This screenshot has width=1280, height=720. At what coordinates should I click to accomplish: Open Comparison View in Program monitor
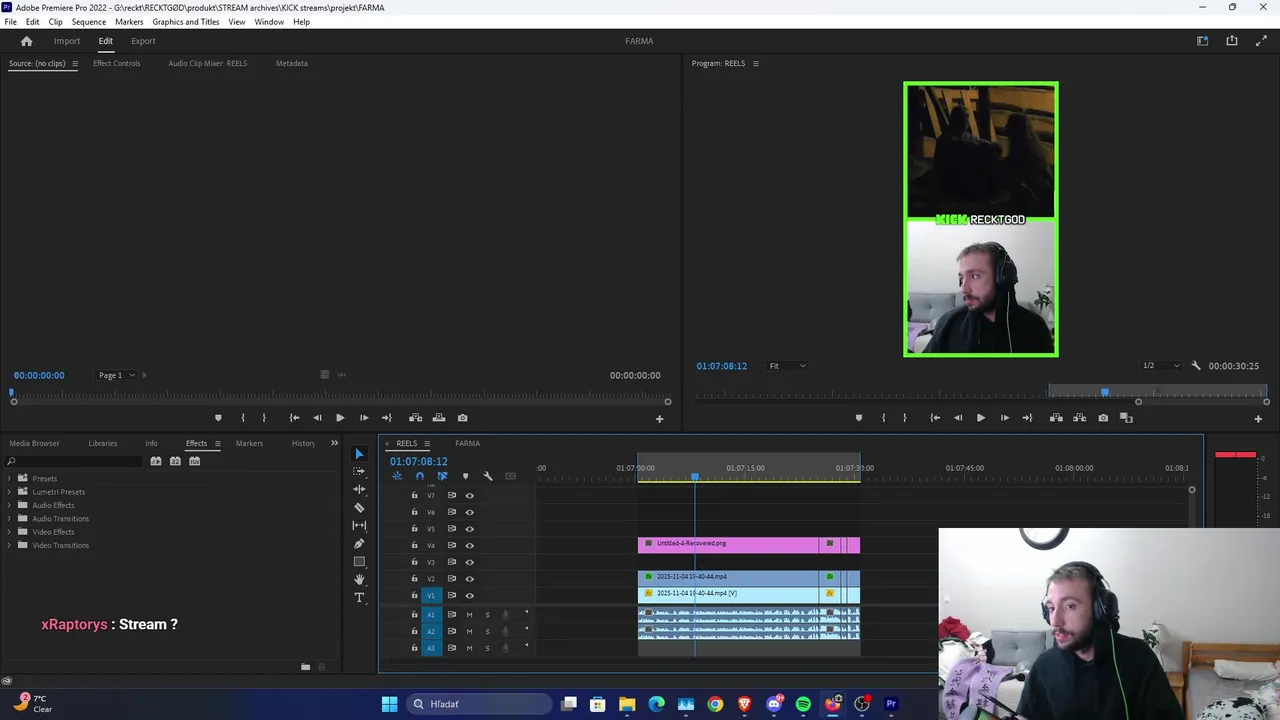[x=1126, y=418]
